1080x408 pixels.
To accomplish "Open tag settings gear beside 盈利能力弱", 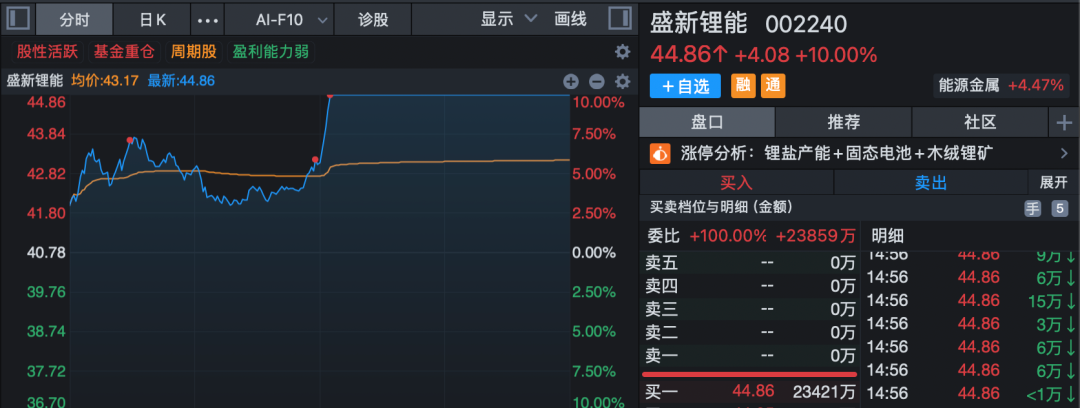I will 623,52.
